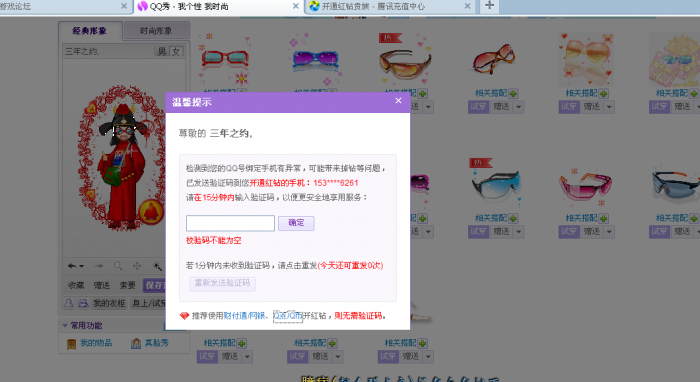Open 赠送 dropdown under blue hot sunglasses

pyautogui.click(x=518, y=232)
